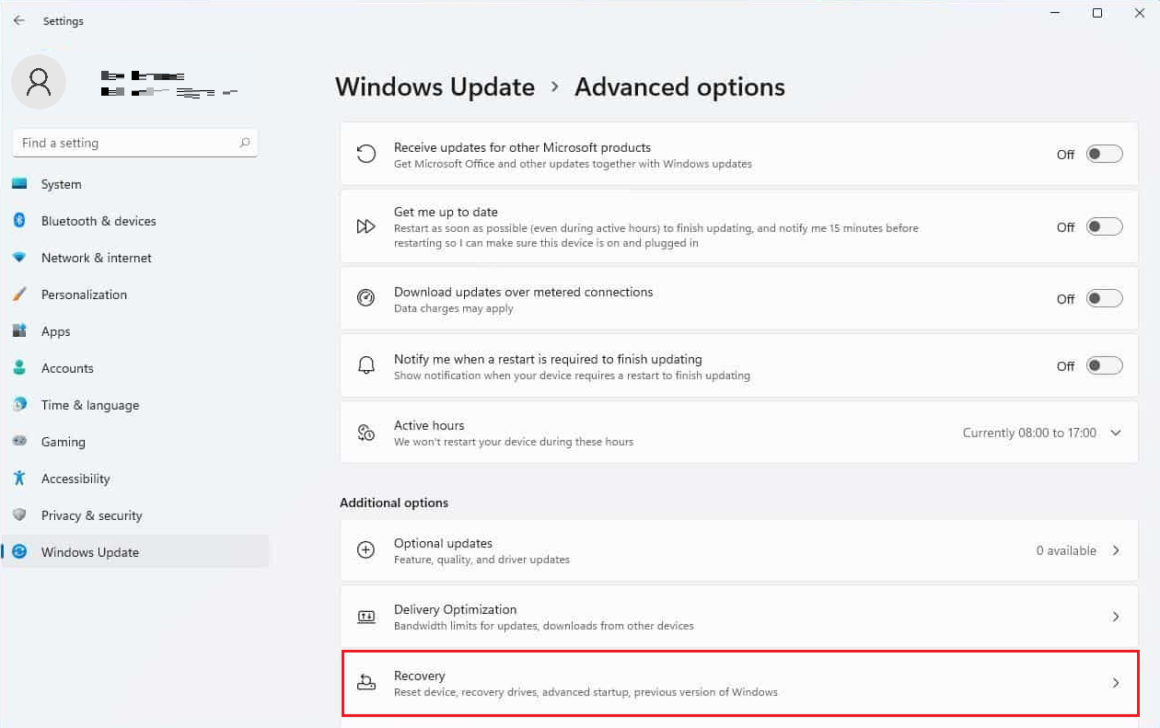The width and height of the screenshot is (1160, 728).
Task: Turn on Download updates over metered connections
Action: [1104, 298]
